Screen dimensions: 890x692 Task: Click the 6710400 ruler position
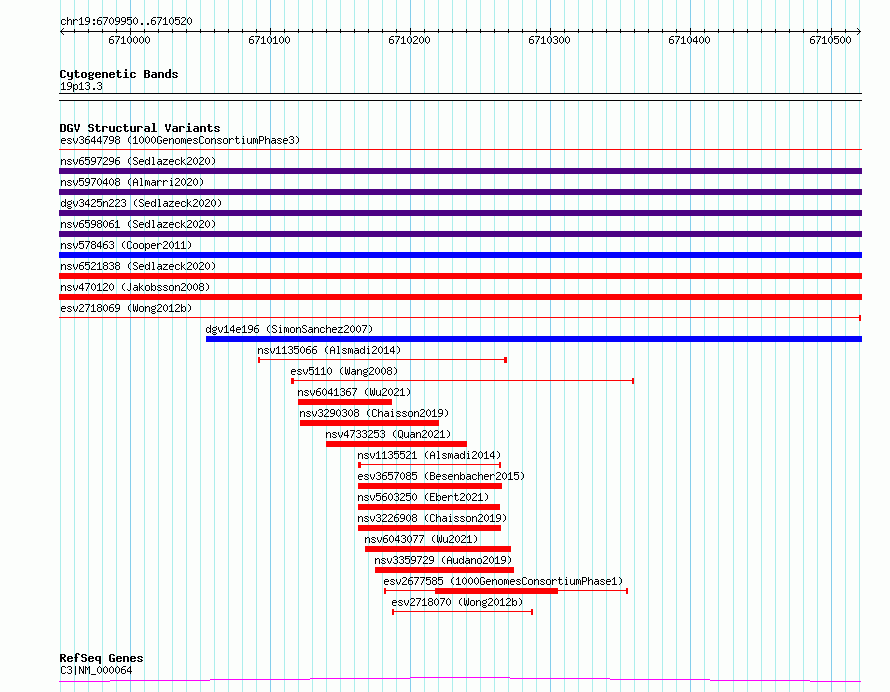(x=690, y=40)
